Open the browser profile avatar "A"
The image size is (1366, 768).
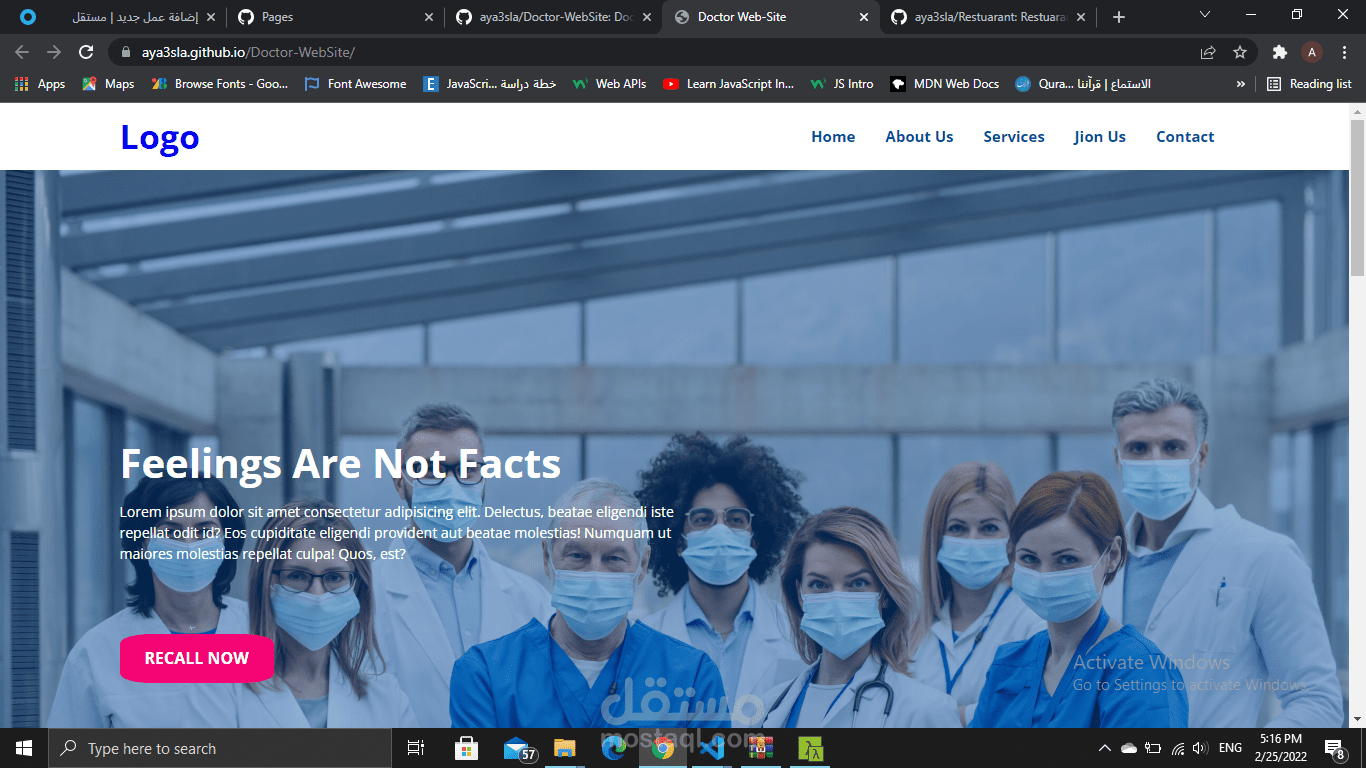(1312, 52)
